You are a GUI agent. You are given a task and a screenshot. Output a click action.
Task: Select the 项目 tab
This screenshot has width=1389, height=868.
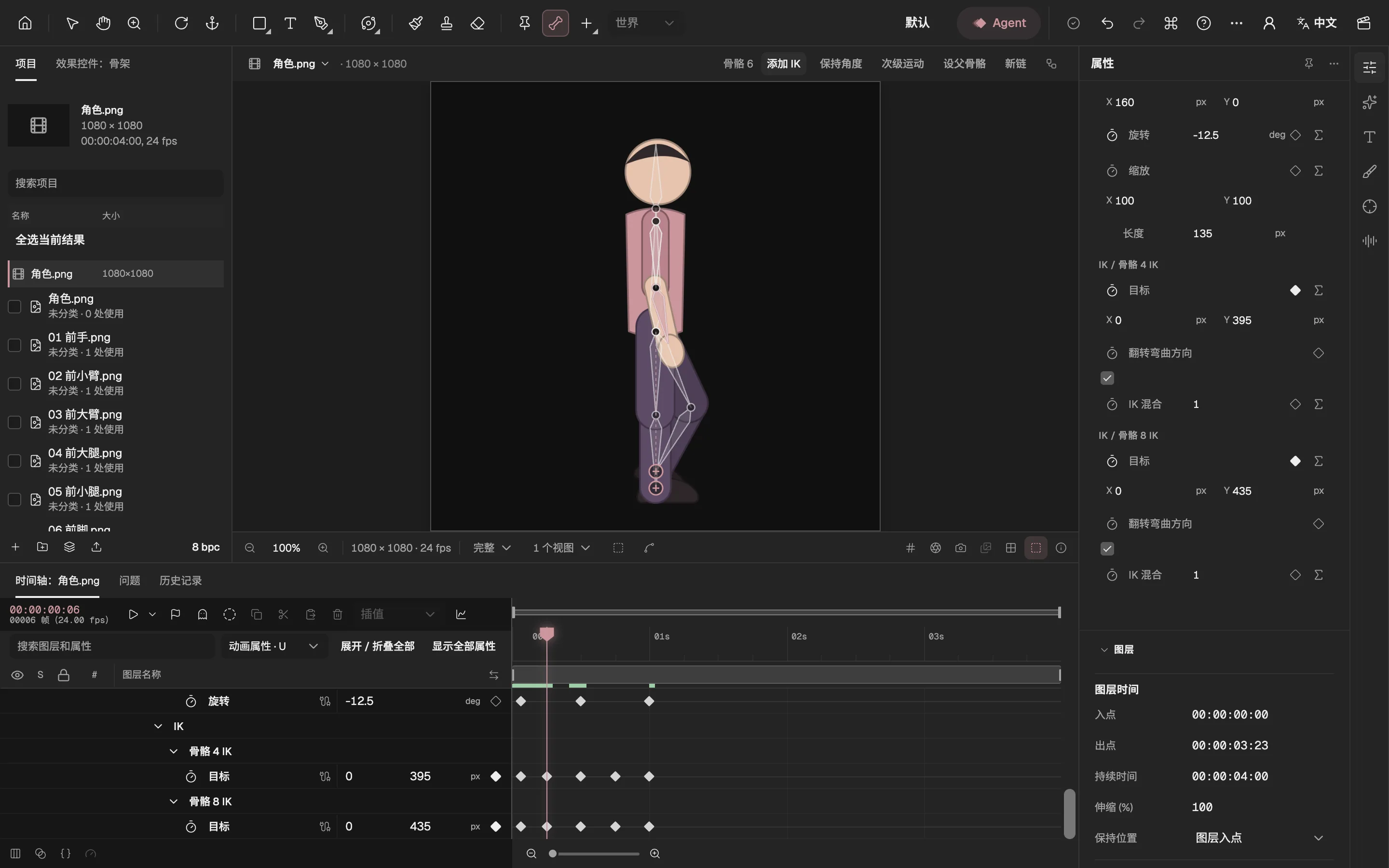click(x=26, y=64)
